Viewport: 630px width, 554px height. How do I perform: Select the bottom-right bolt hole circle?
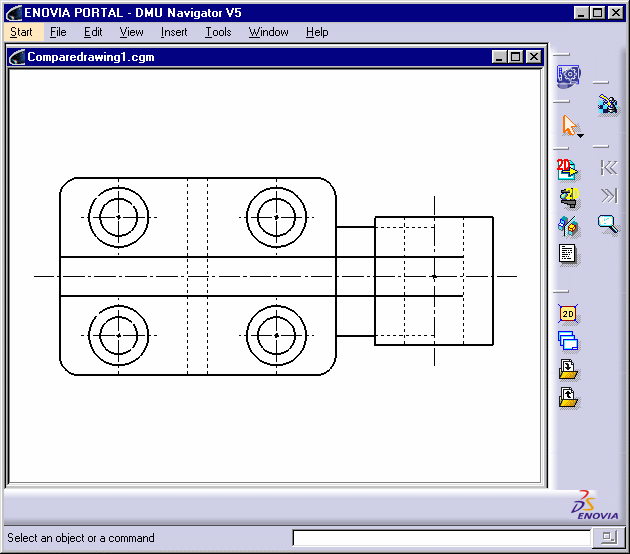(x=276, y=335)
